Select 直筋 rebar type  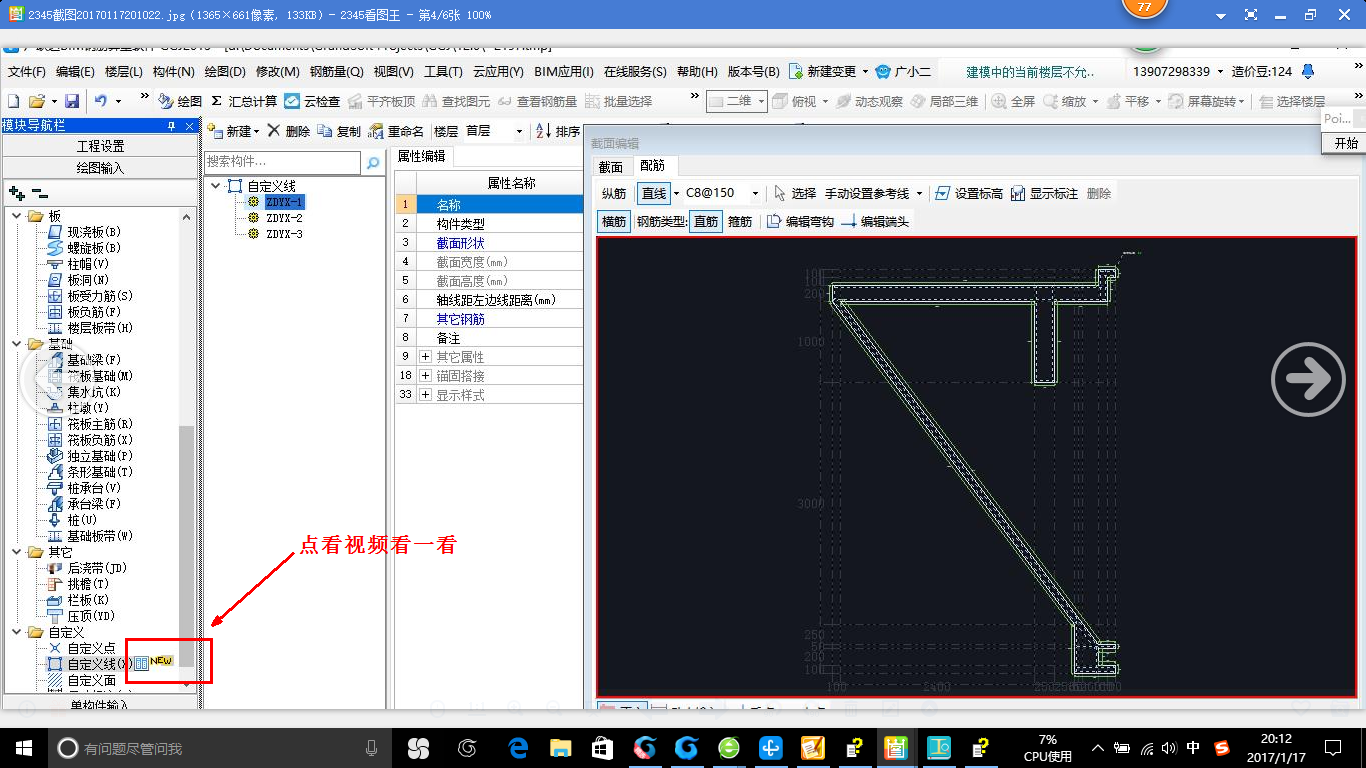click(706, 221)
